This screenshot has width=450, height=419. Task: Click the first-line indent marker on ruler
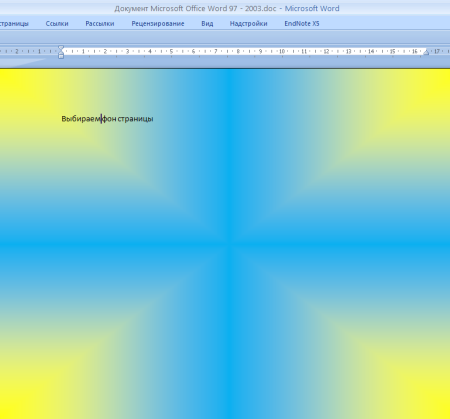pos(61,48)
